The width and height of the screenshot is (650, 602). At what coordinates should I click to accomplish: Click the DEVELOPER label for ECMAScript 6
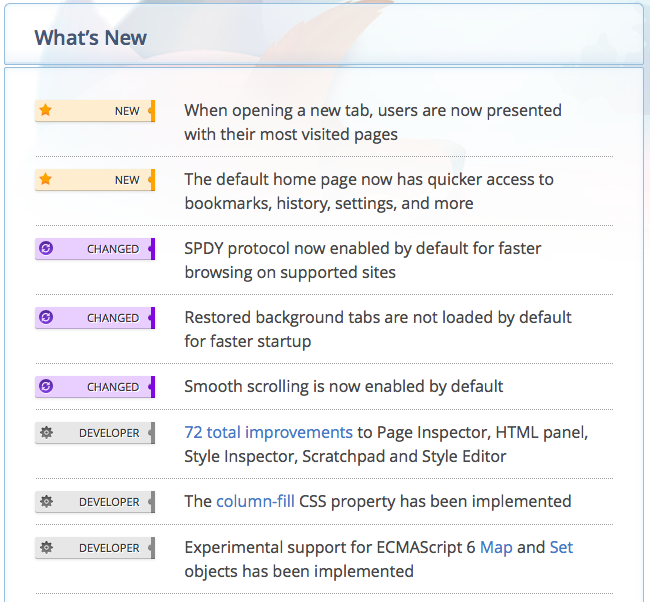(109, 548)
